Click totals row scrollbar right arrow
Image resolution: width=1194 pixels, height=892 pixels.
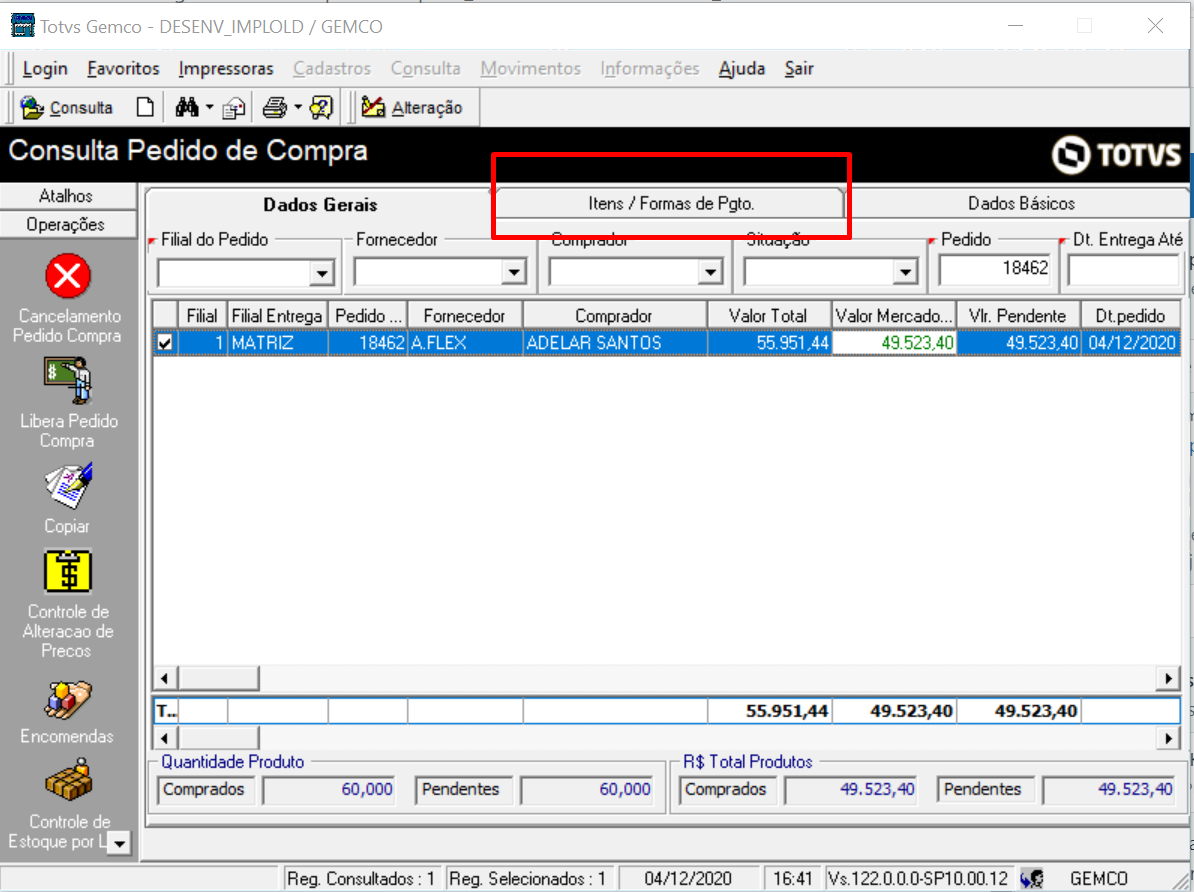point(1169,737)
